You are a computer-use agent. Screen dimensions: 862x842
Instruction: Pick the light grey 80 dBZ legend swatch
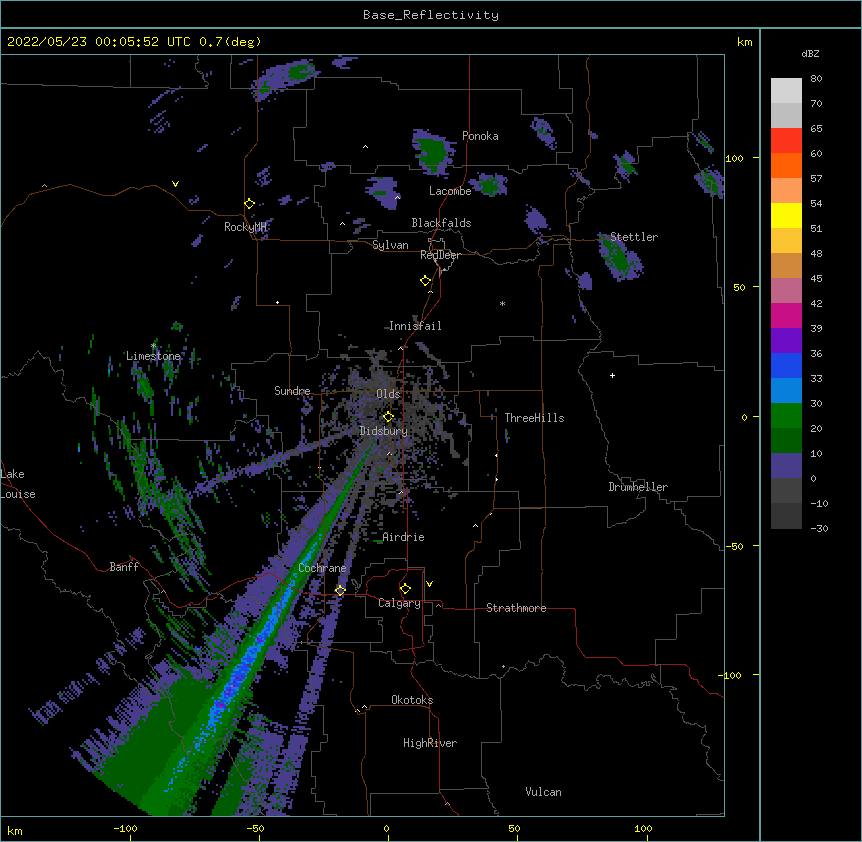pyautogui.click(x=786, y=91)
